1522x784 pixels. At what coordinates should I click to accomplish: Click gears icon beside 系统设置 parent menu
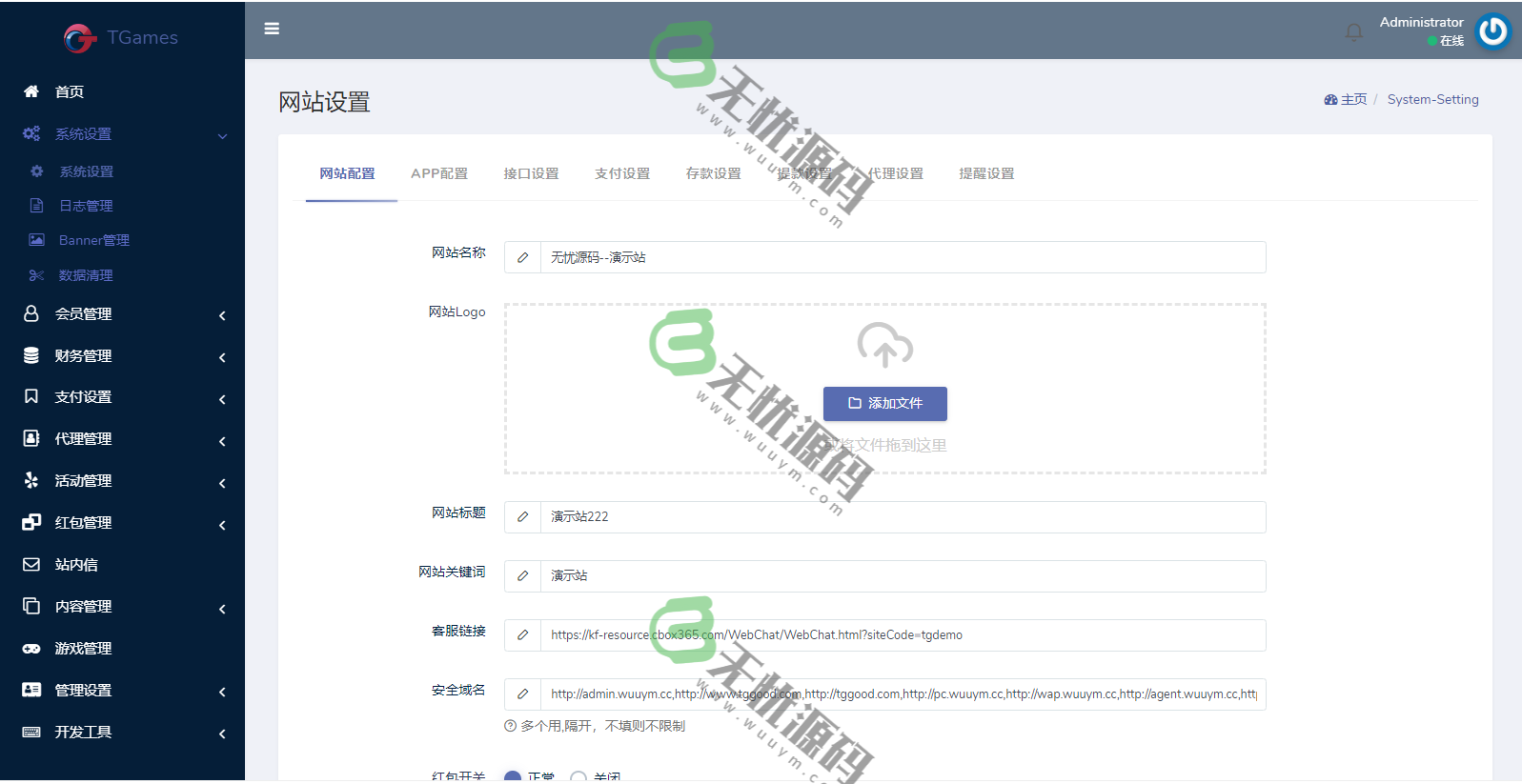31,133
